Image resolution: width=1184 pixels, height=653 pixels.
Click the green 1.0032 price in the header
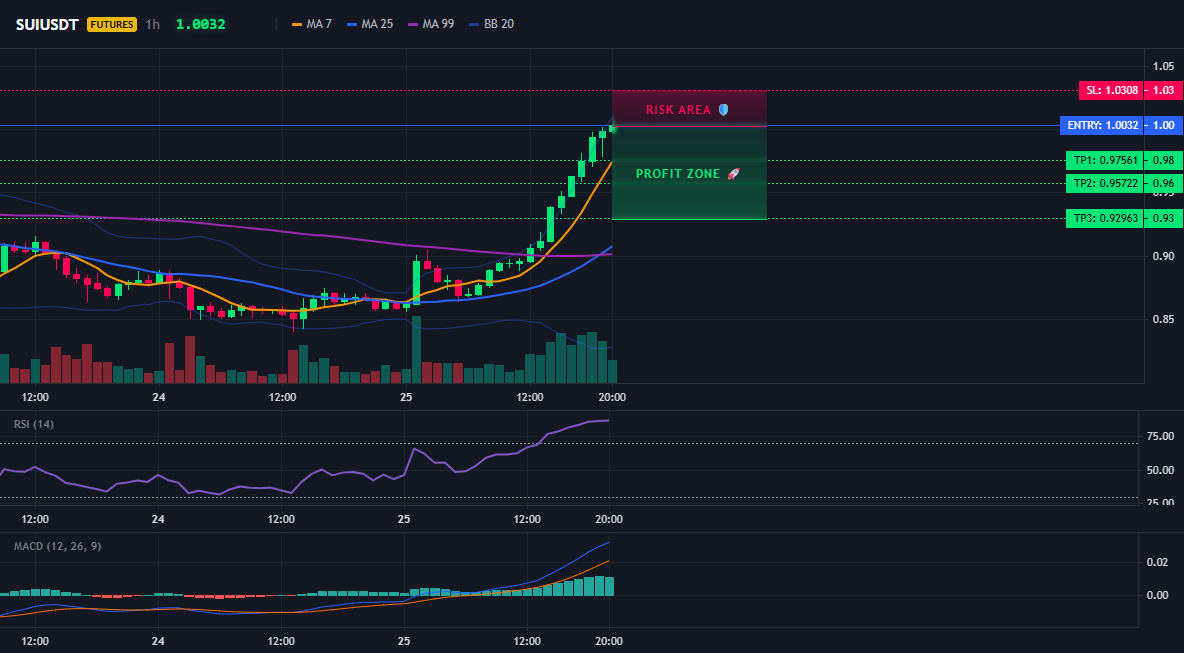(200, 24)
